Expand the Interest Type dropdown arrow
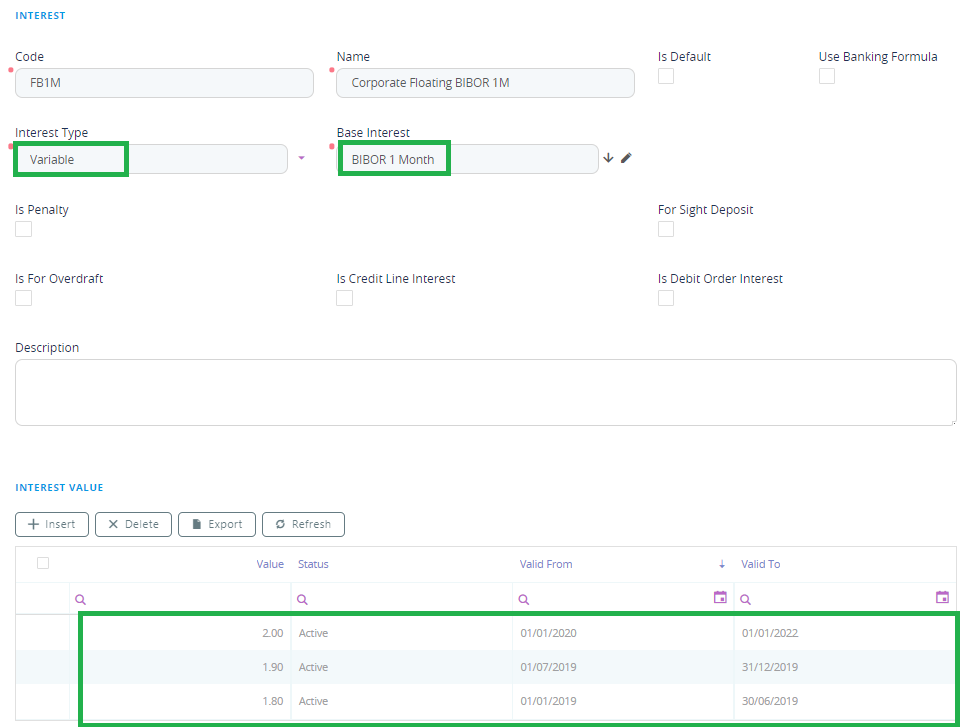 coord(302,159)
